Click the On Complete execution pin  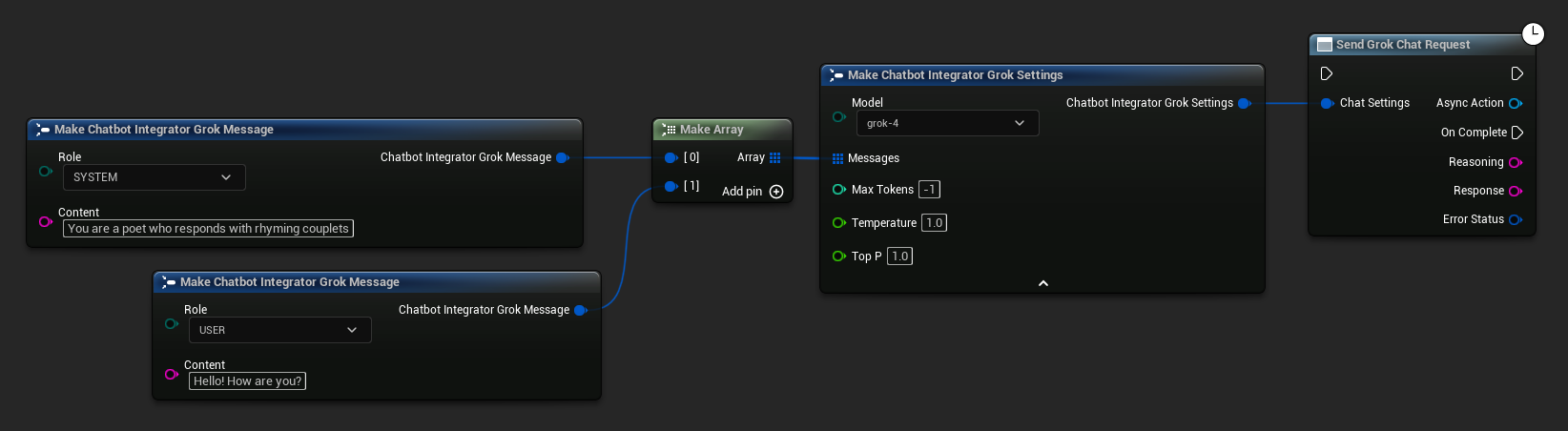click(x=1517, y=133)
